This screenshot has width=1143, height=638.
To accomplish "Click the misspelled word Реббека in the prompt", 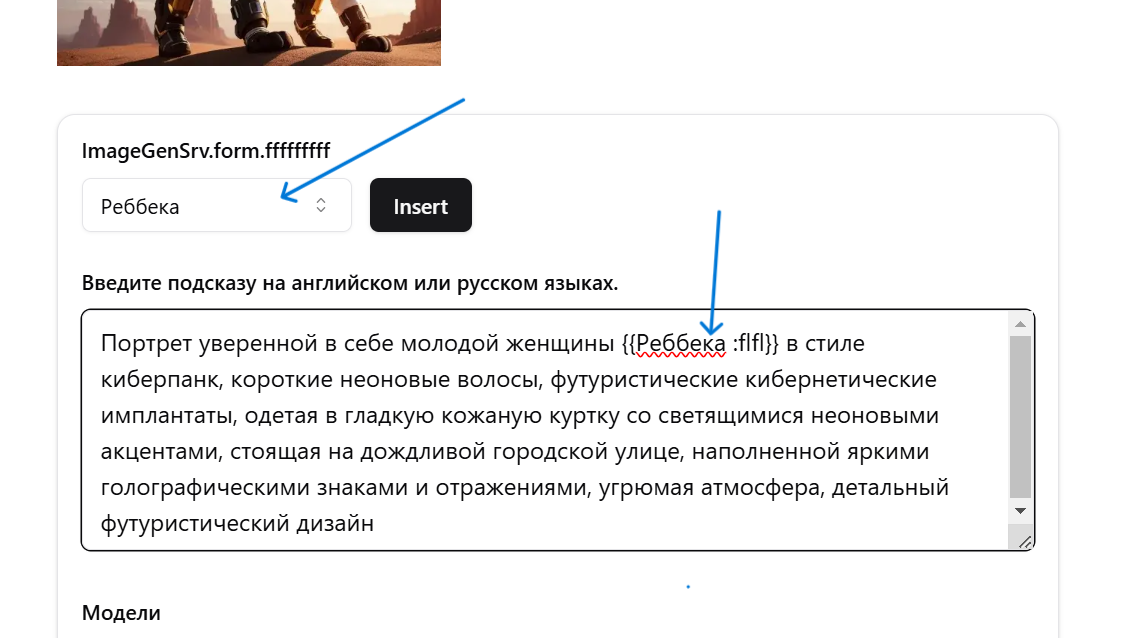I will [681, 343].
